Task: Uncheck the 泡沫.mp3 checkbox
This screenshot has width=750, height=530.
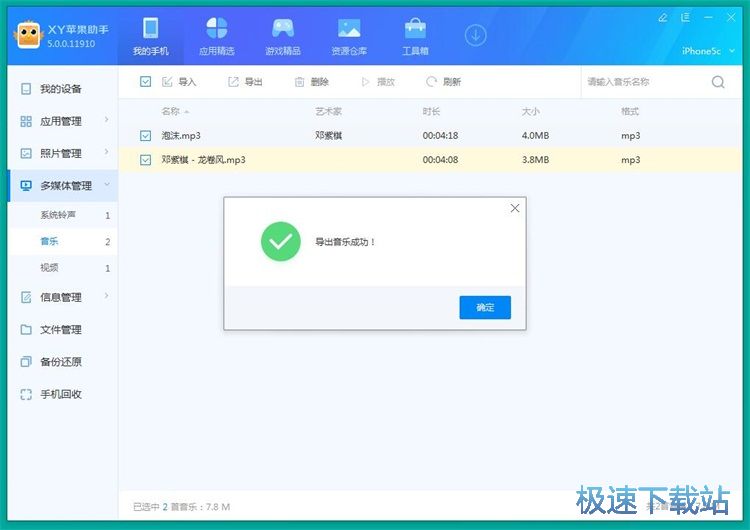Action: click(145, 136)
